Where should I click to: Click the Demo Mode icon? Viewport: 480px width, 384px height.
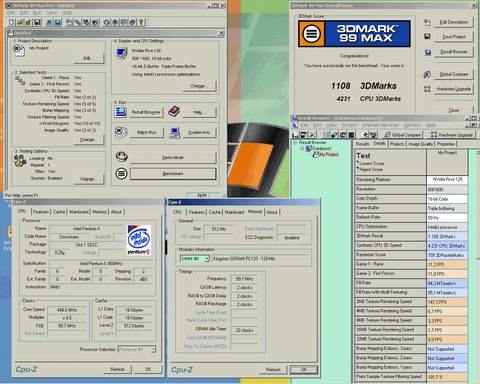pyautogui.click(x=122, y=156)
